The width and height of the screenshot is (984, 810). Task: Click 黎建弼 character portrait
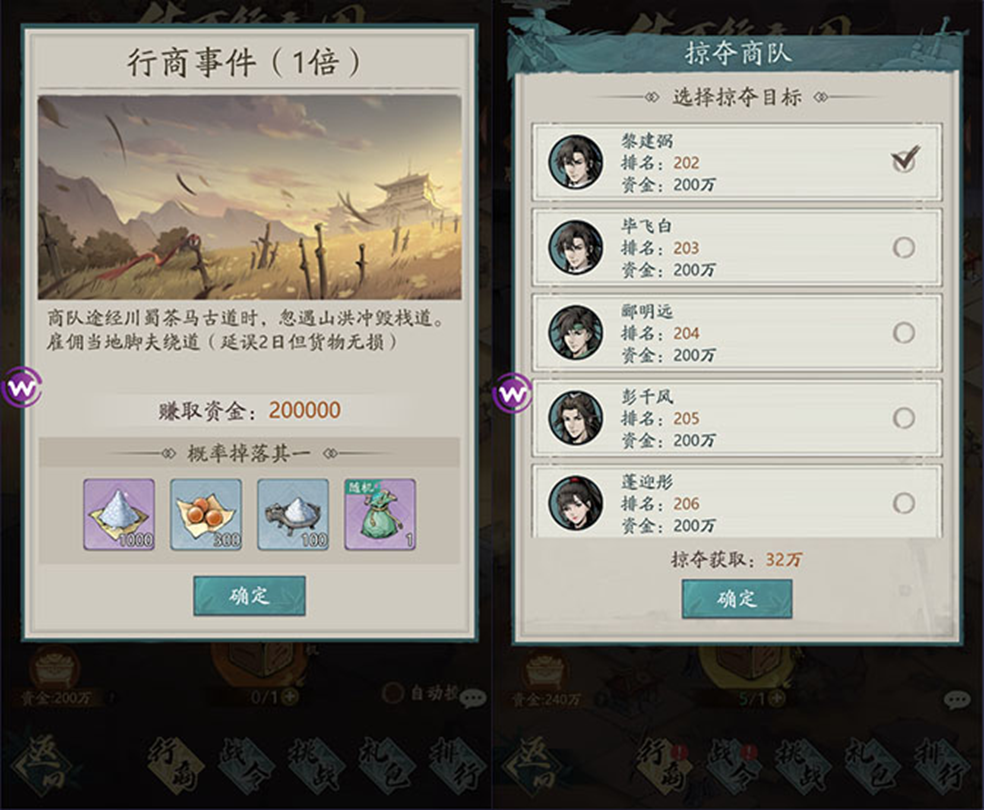pos(575,161)
